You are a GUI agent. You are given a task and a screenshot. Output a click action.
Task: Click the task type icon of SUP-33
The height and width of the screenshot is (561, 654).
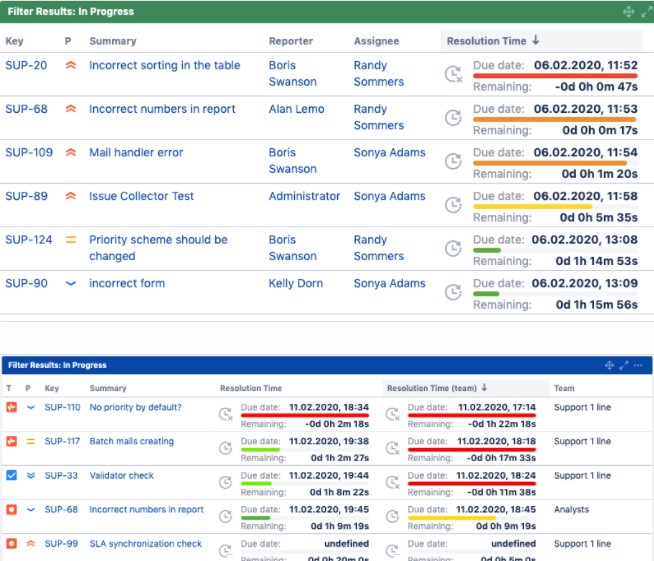tap(12, 475)
